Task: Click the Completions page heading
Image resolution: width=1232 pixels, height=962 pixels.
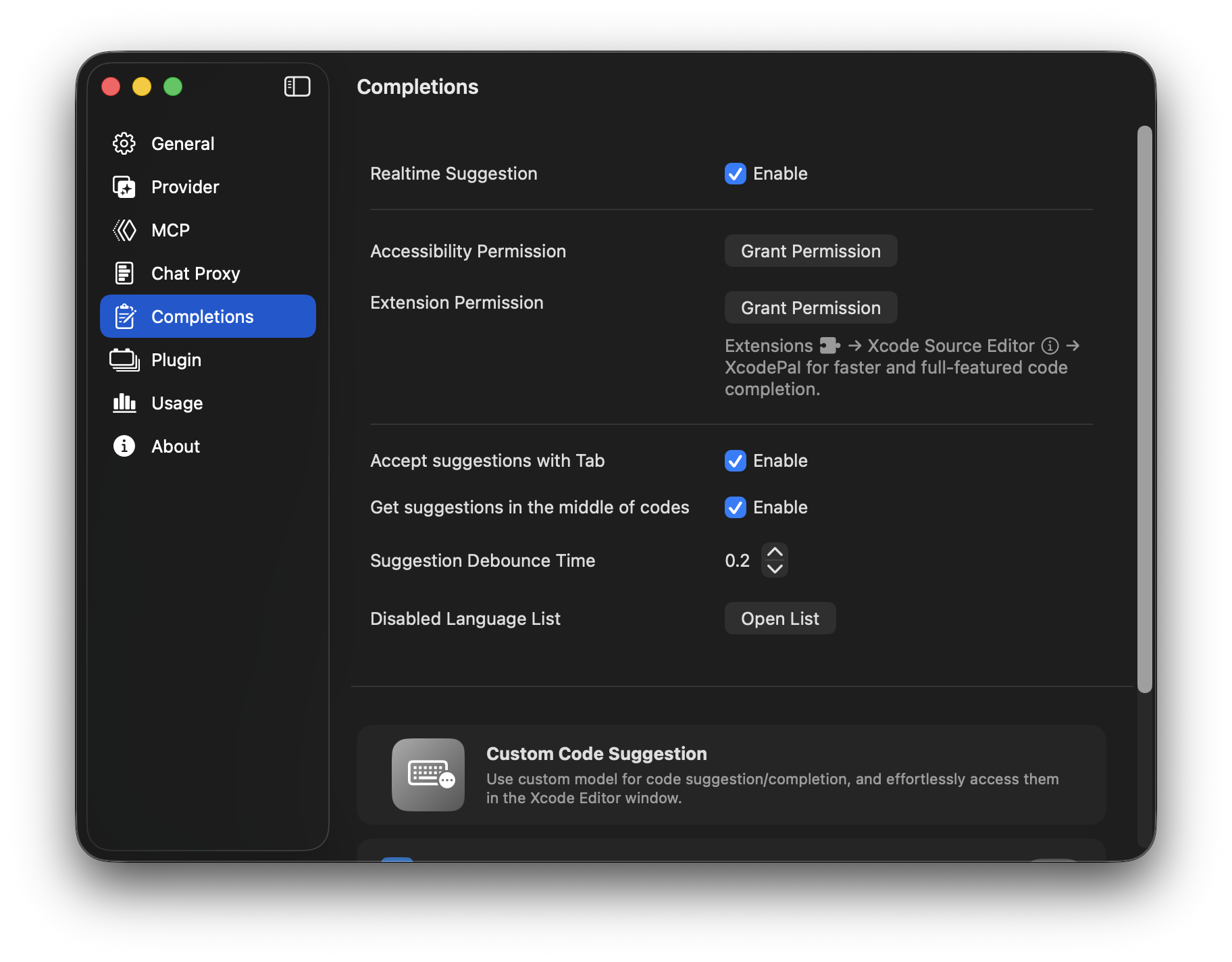Action: pyautogui.click(x=417, y=86)
